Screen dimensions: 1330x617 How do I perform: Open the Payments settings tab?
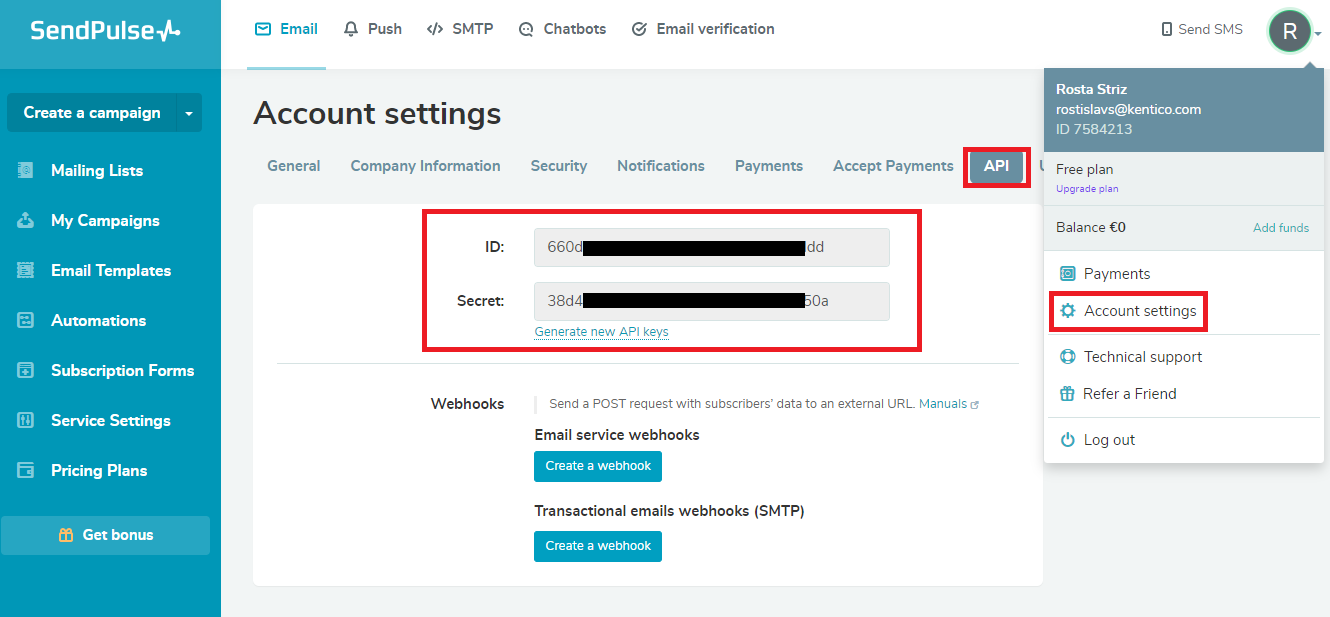769,166
